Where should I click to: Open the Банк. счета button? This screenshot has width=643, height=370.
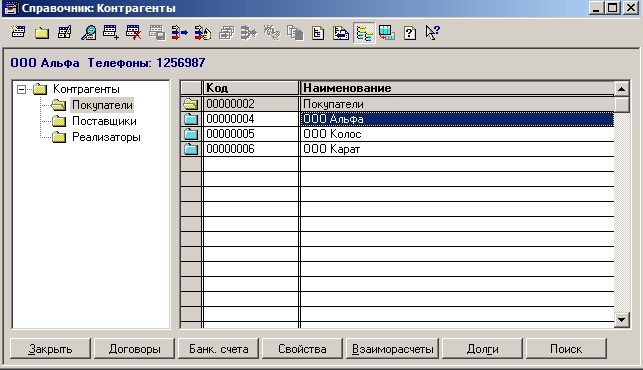click(219, 349)
